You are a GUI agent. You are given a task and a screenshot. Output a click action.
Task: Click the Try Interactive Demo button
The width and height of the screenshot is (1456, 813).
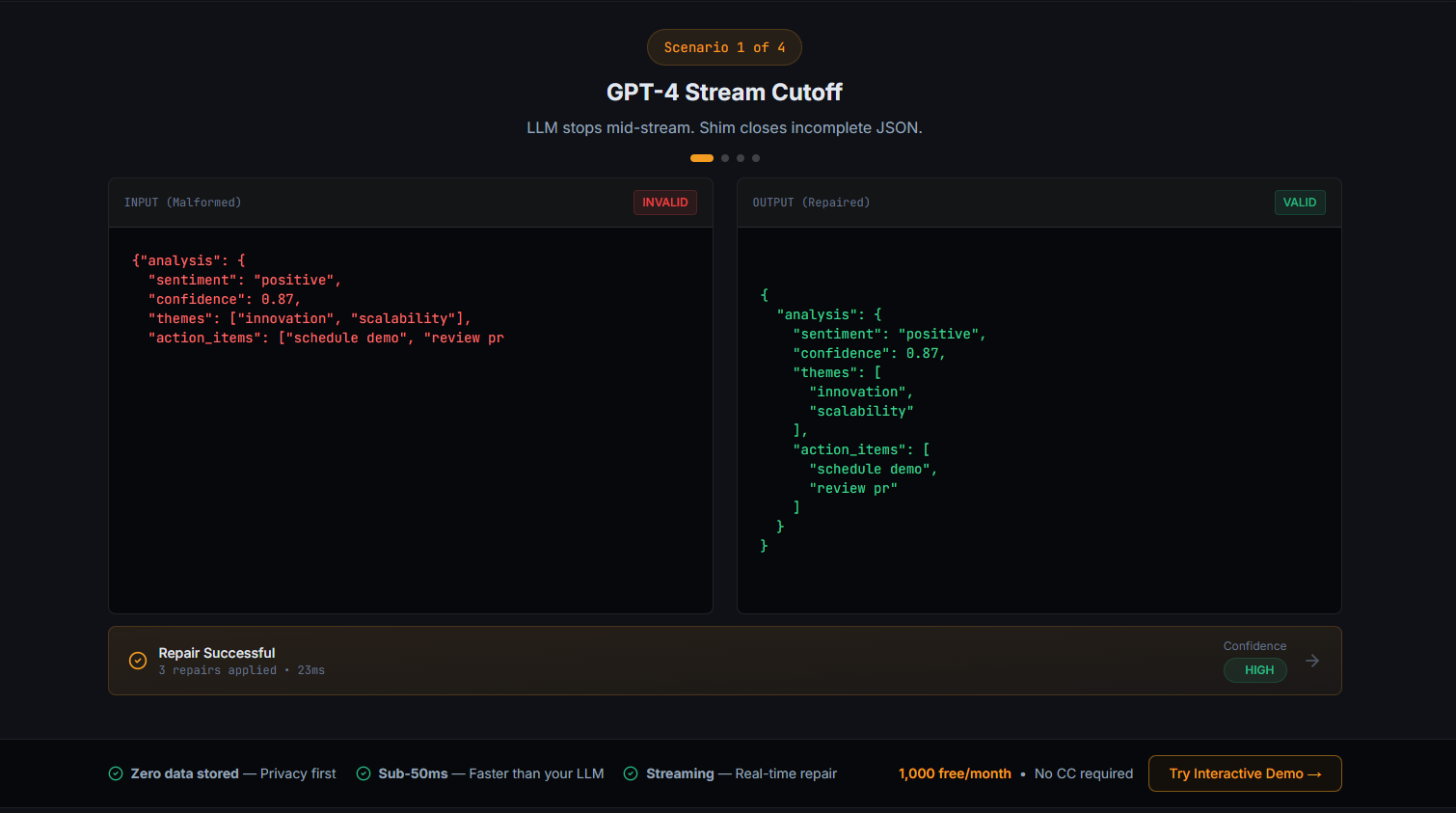point(1245,773)
